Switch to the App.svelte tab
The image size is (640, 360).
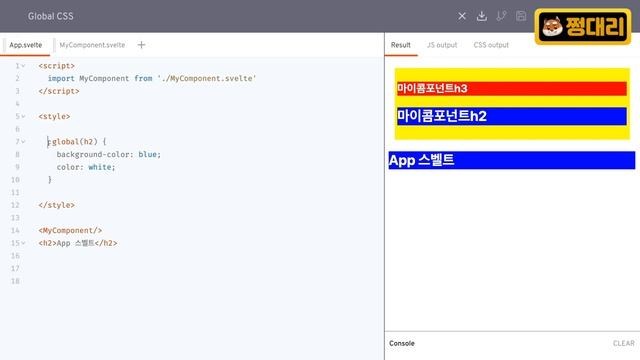coord(25,45)
